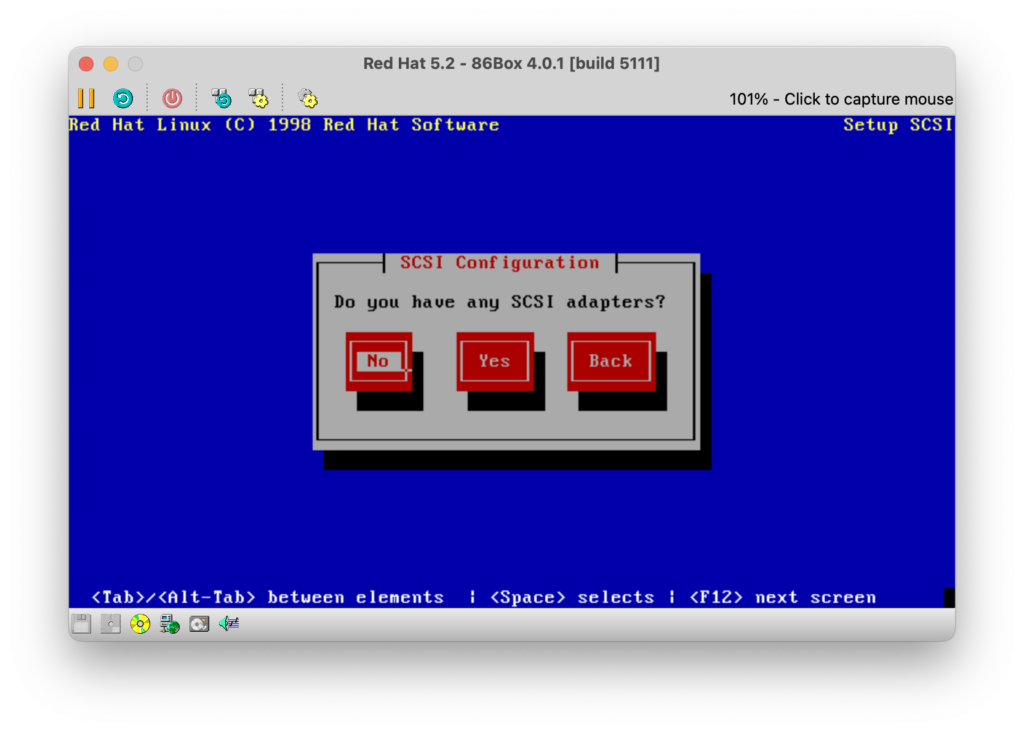Click the second floppy drive status icon

[110, 624]
